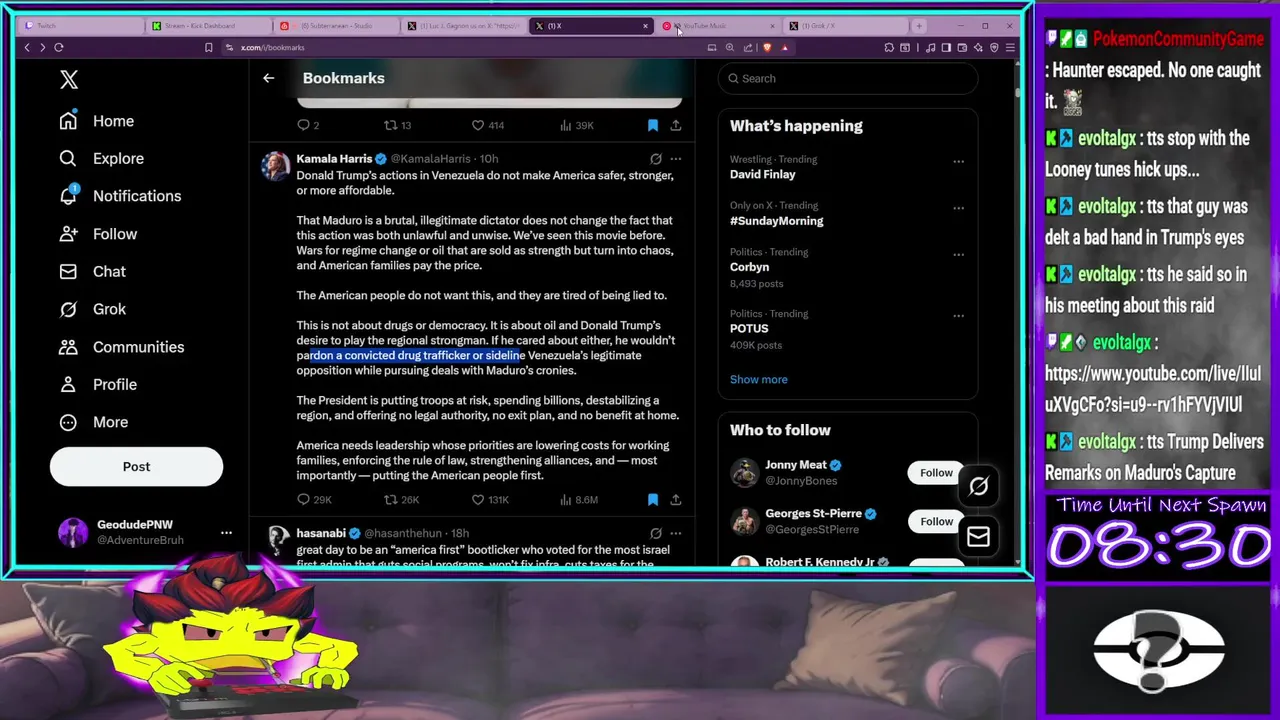Open more options for #SundayMorning trend
The height and width of the screenshot is (720, 1280).
pos(958,208)
